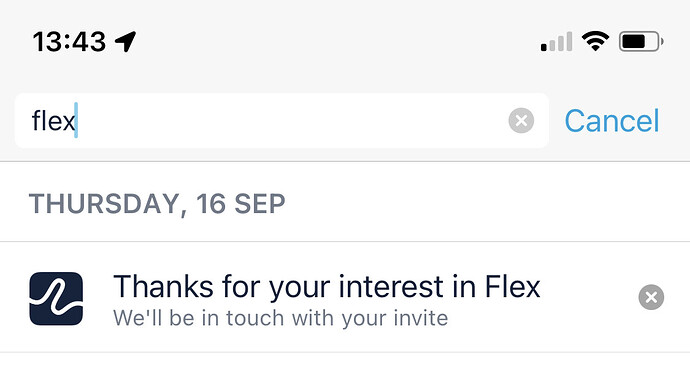Tap Cancel to exit search
690x369 pixels.
(x=612, y=121)
